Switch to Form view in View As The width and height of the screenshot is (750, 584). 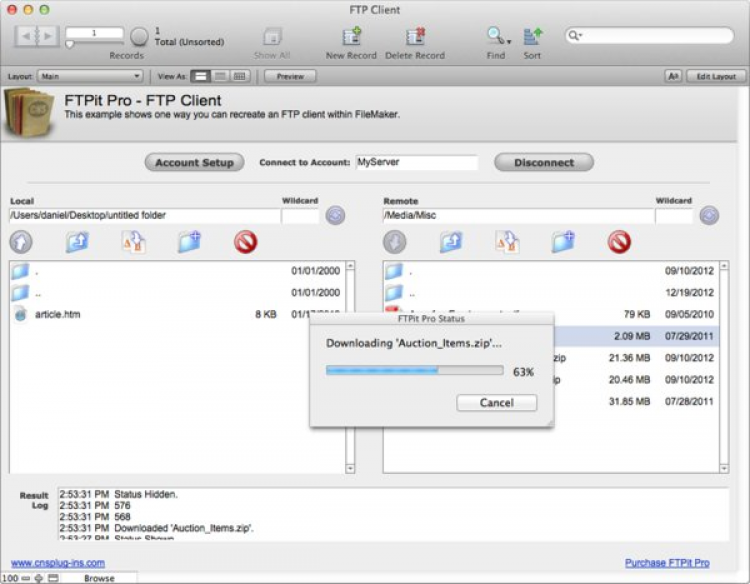click(200, 77)
